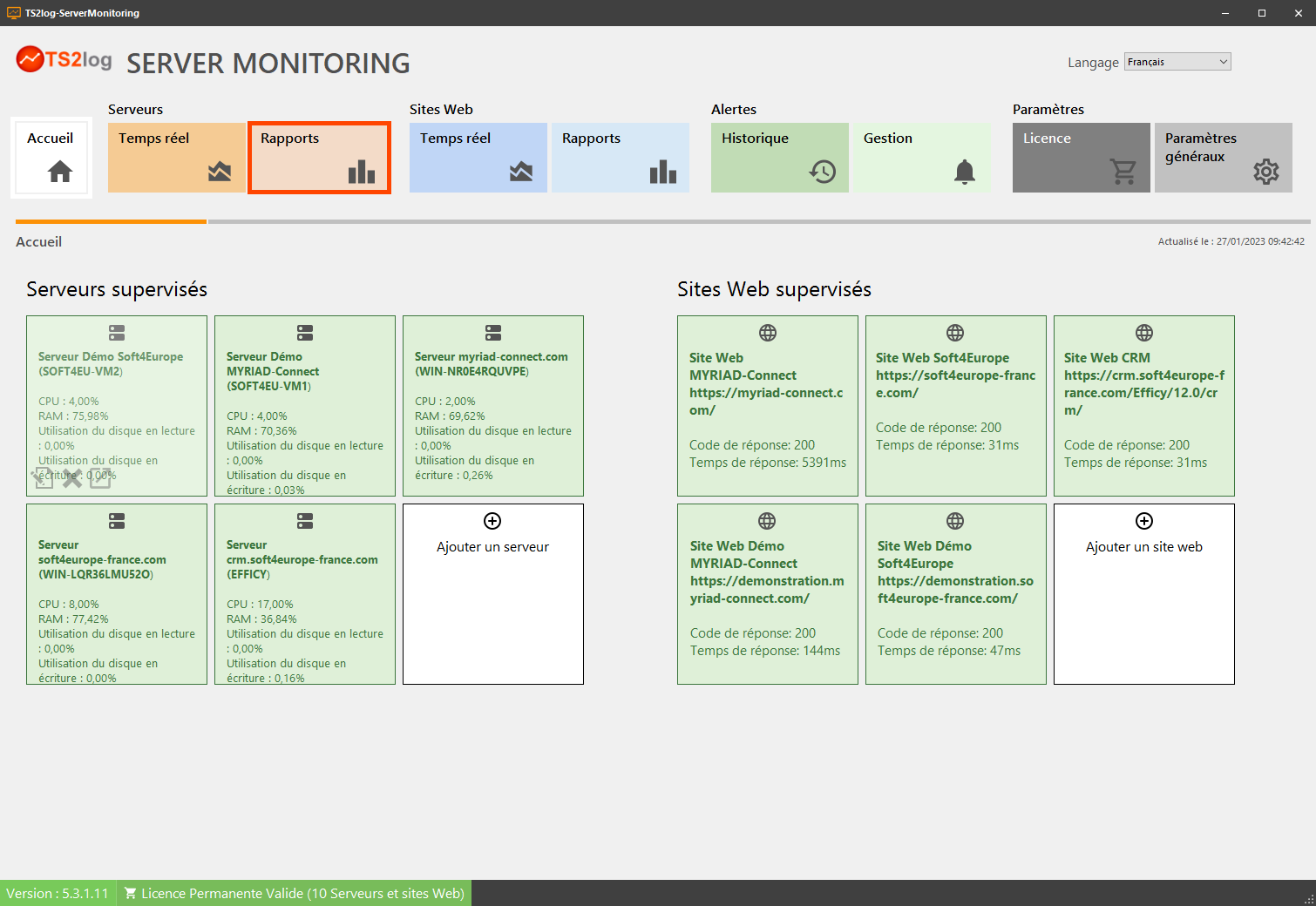Open the Serveurs Rapports tile
1316x906 pixels.
pos(319,158)
